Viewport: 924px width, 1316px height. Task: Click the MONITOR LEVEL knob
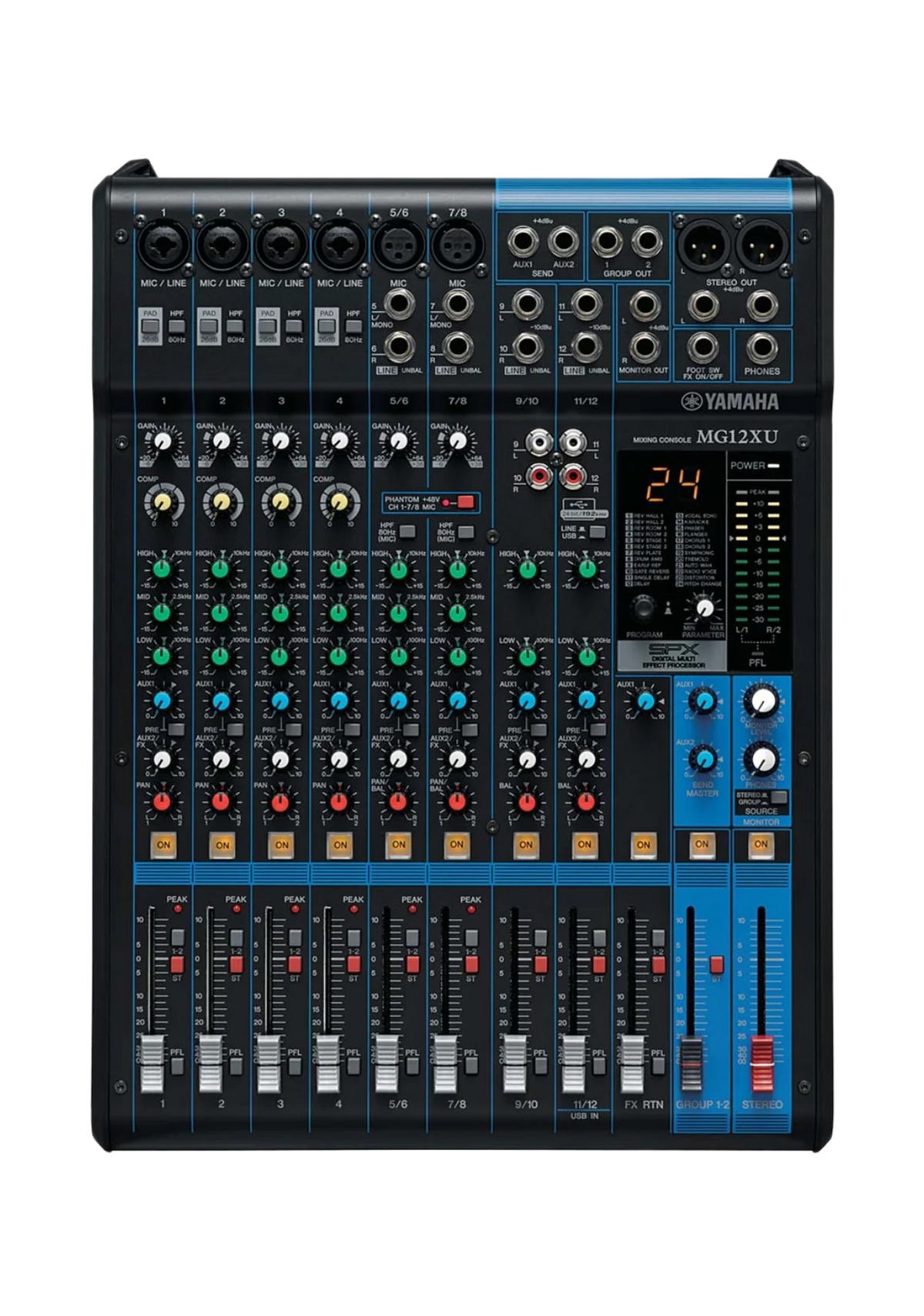pyautogui.click(x=762, y=701)
